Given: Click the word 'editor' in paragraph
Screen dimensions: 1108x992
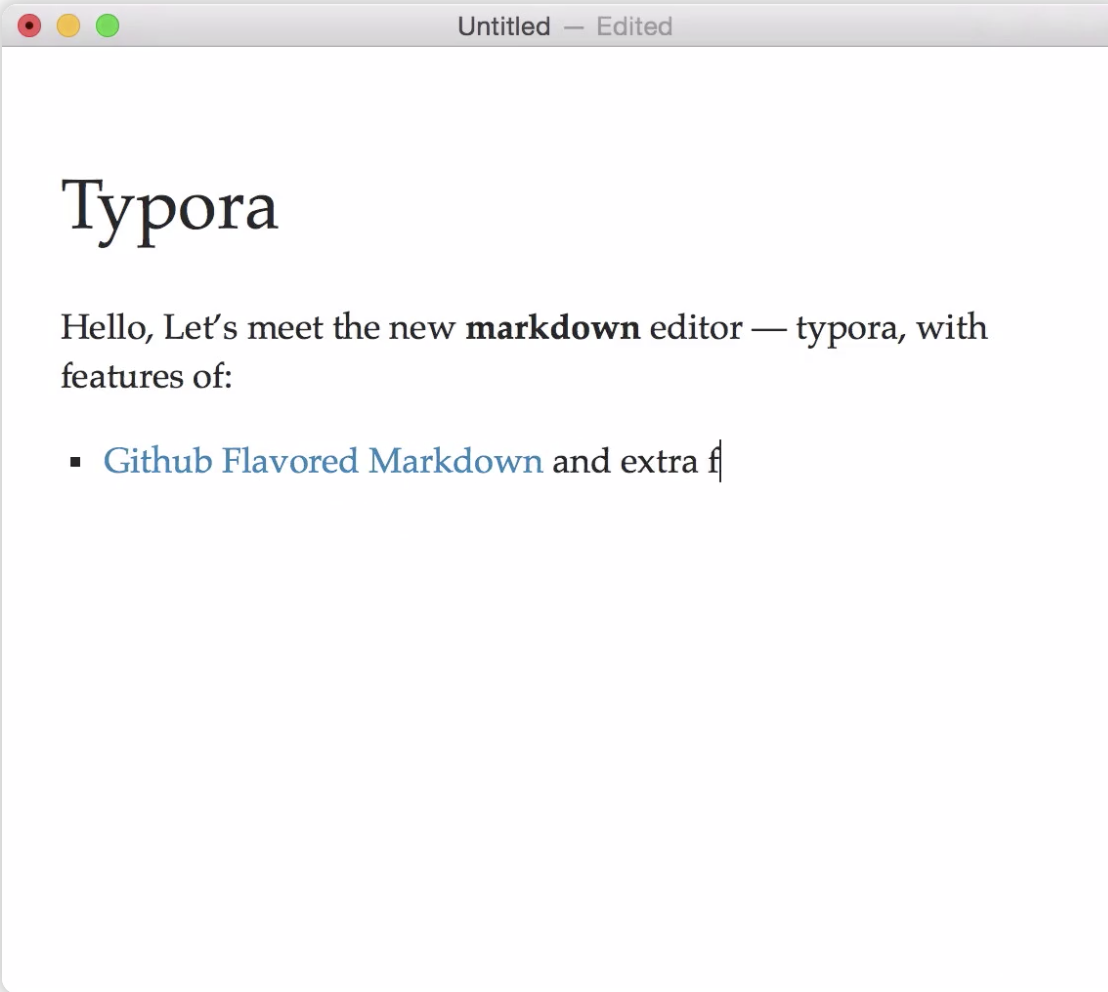Looking at the screenshot, I should click(x=696, y=328).
